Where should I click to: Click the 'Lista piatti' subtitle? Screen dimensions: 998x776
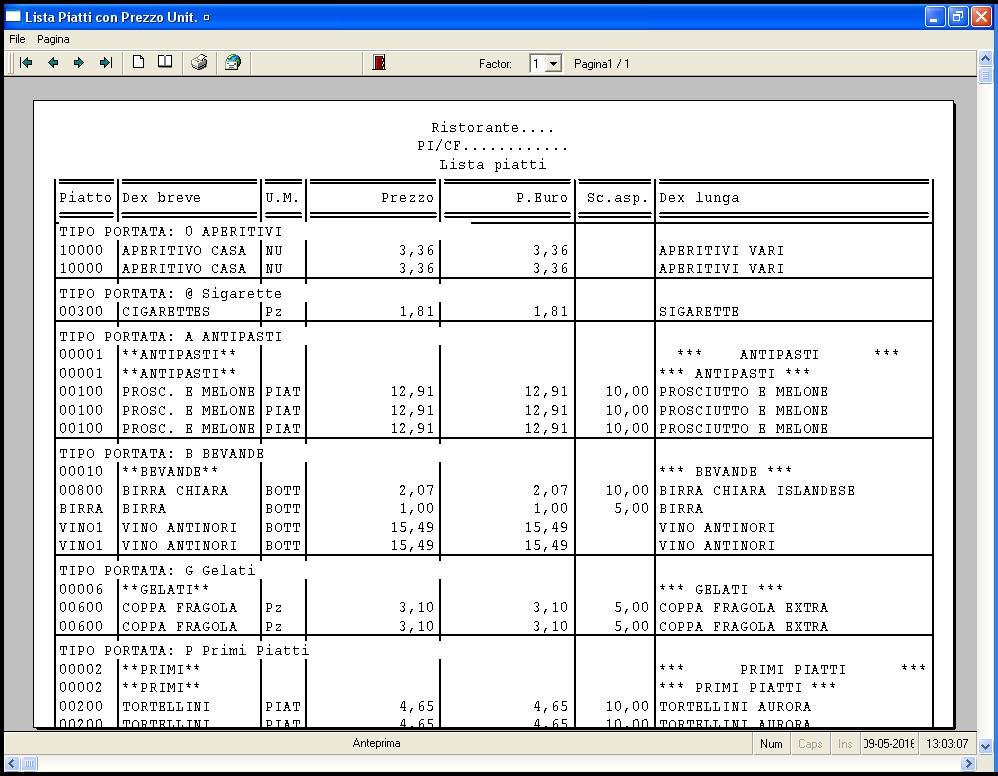click(x=493, y=164)
